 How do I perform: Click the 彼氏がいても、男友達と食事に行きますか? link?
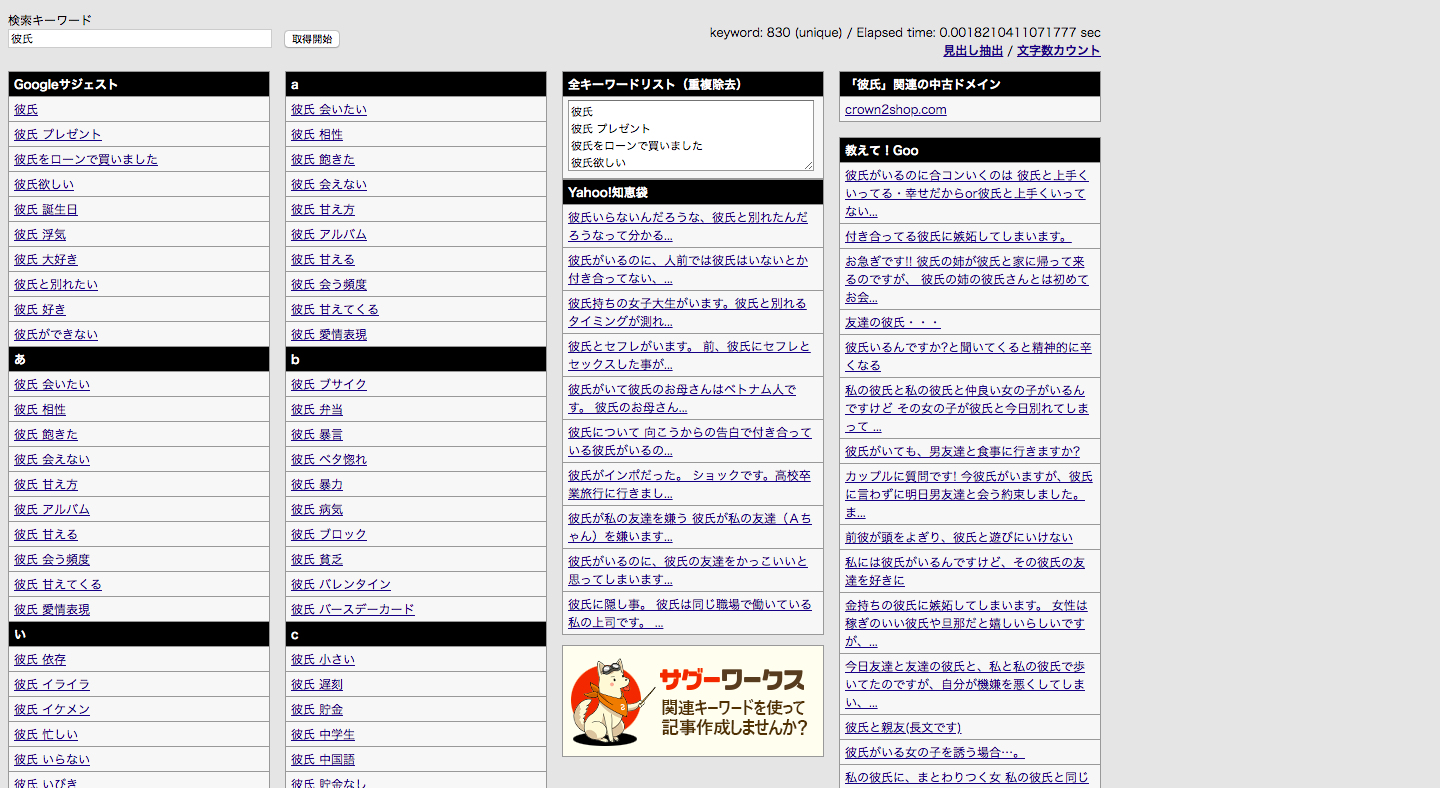click(x=962, y=451)
